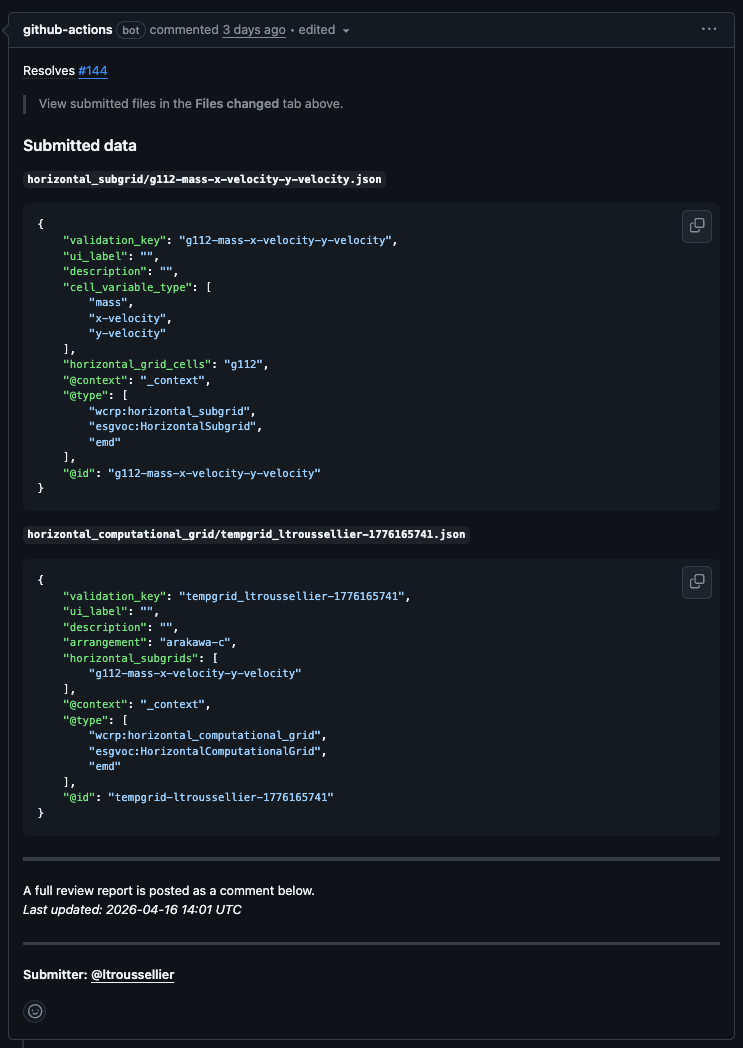
Task: Select the tempgrid_ltroussellier filename badge
Action: click(246, 534)
